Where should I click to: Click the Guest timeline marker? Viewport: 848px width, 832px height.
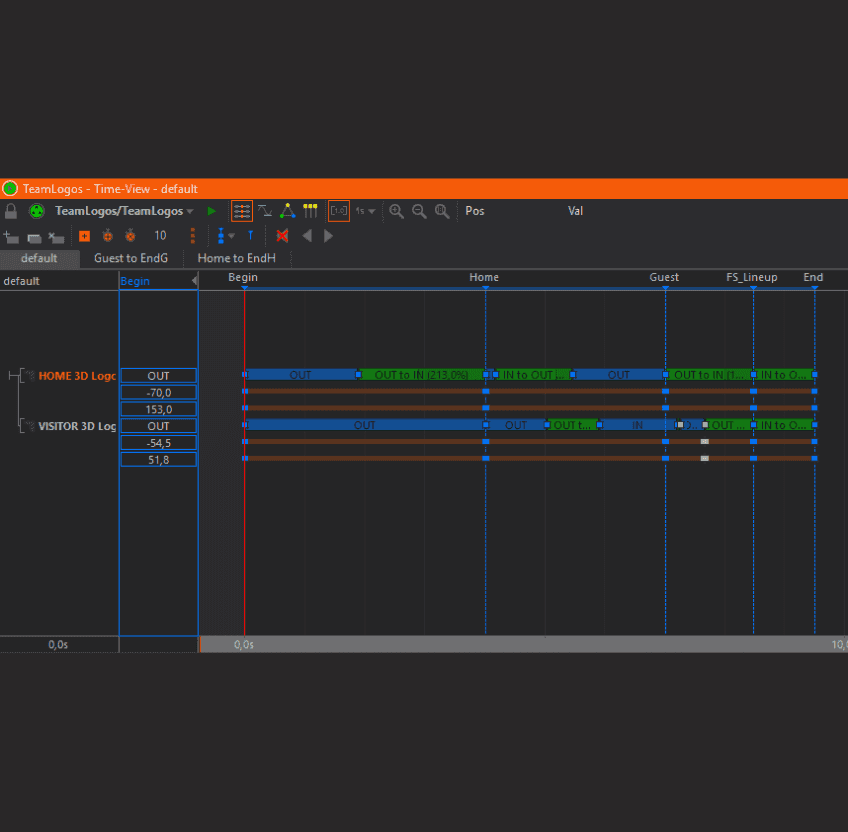pos(664,278)
